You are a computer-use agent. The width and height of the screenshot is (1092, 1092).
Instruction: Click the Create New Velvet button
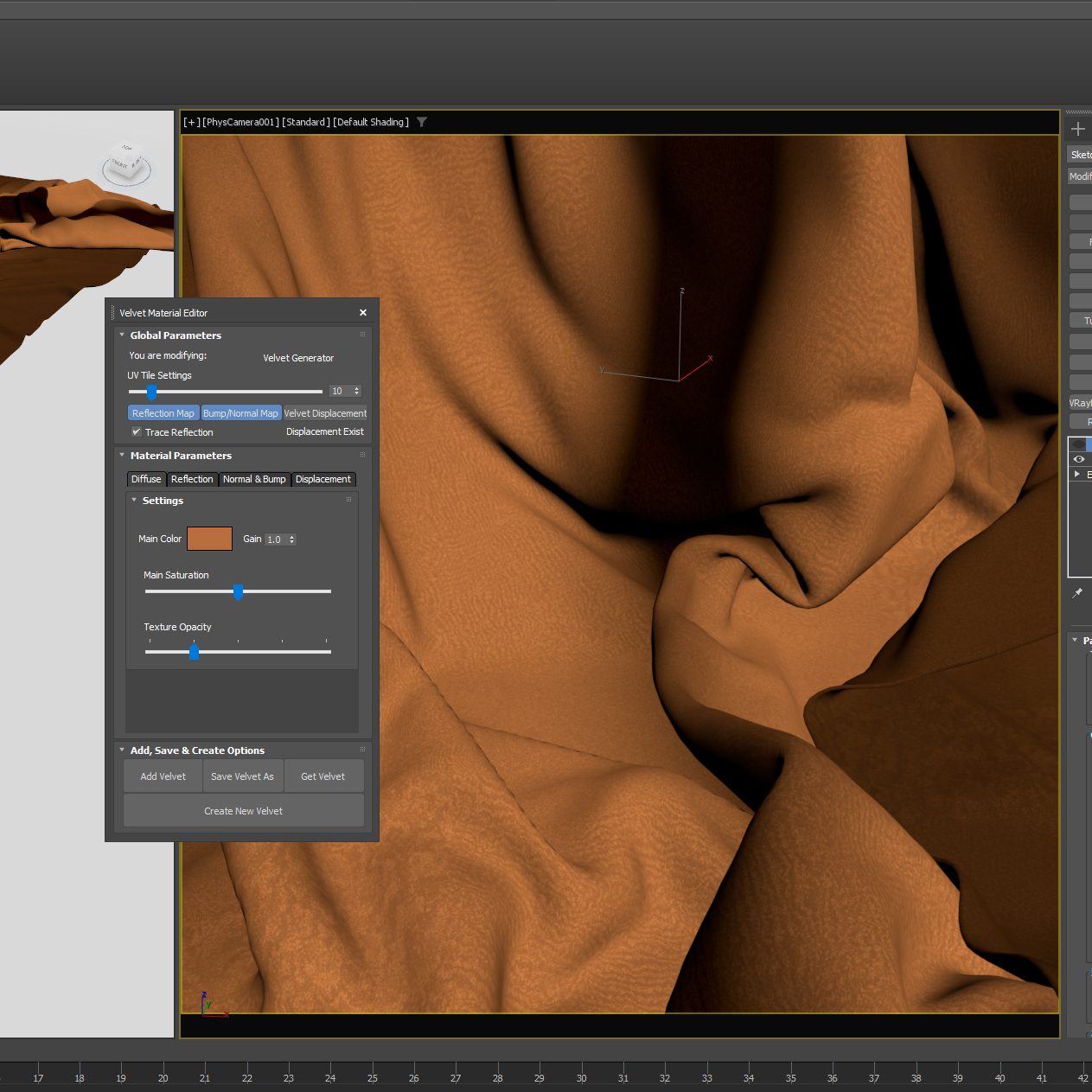pyautogui.click(x=244, y=811)
